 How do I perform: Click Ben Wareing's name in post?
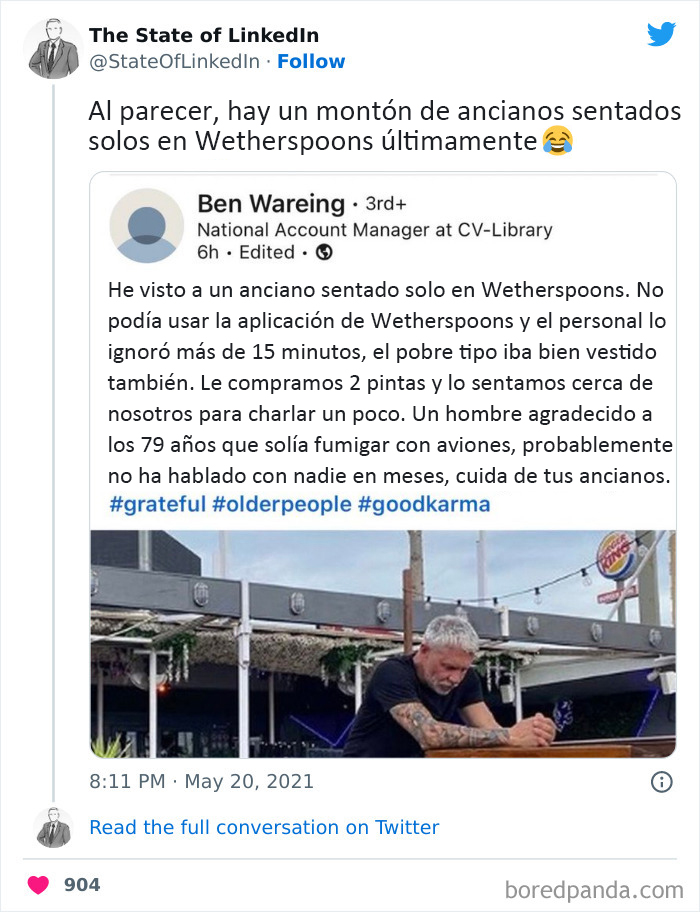272,204
